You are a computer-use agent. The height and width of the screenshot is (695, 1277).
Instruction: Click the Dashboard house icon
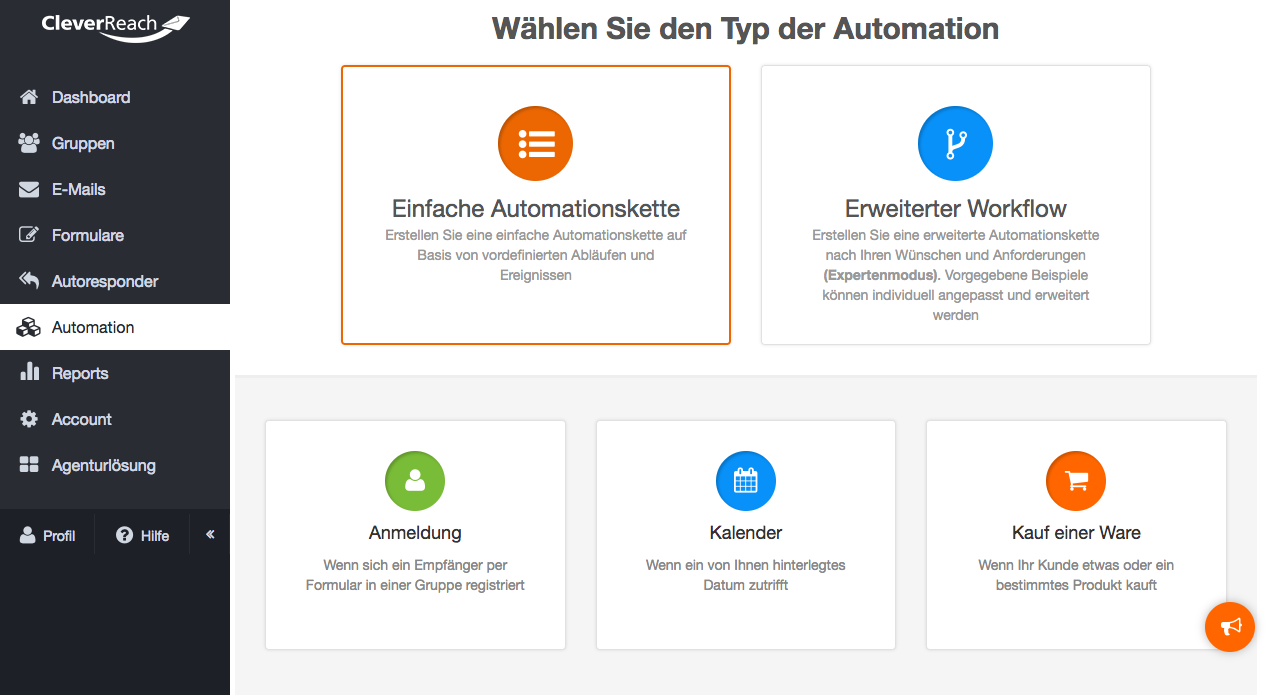tap(29, 97)
